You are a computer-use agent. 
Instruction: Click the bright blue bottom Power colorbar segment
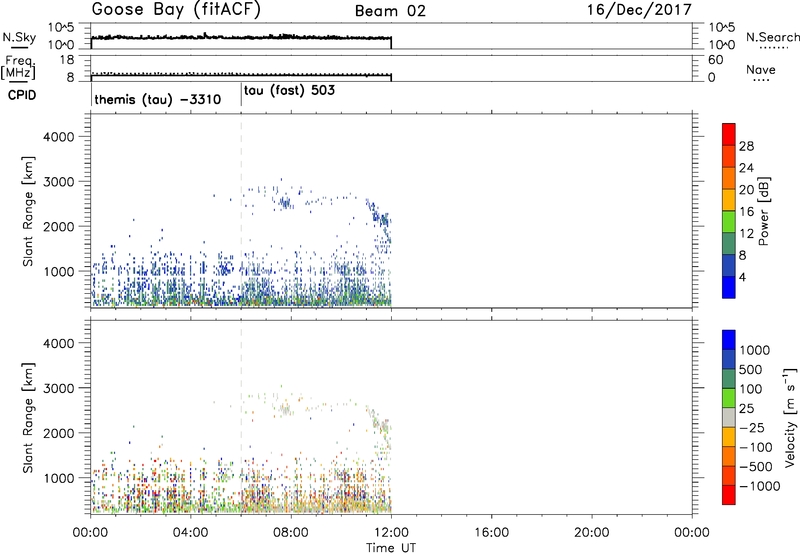coord(729,287)
